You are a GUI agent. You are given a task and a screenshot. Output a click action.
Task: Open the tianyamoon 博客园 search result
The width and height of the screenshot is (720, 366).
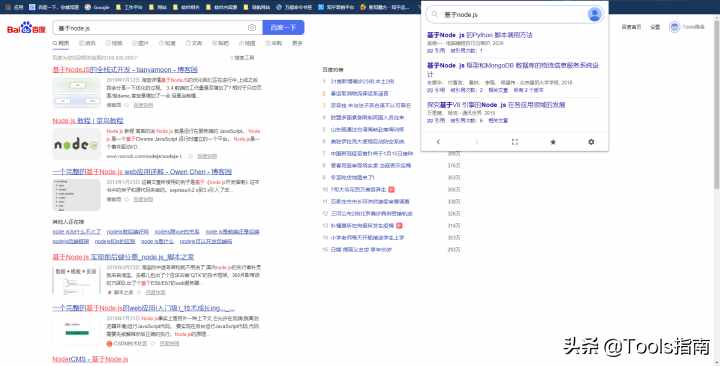(125, 69)
